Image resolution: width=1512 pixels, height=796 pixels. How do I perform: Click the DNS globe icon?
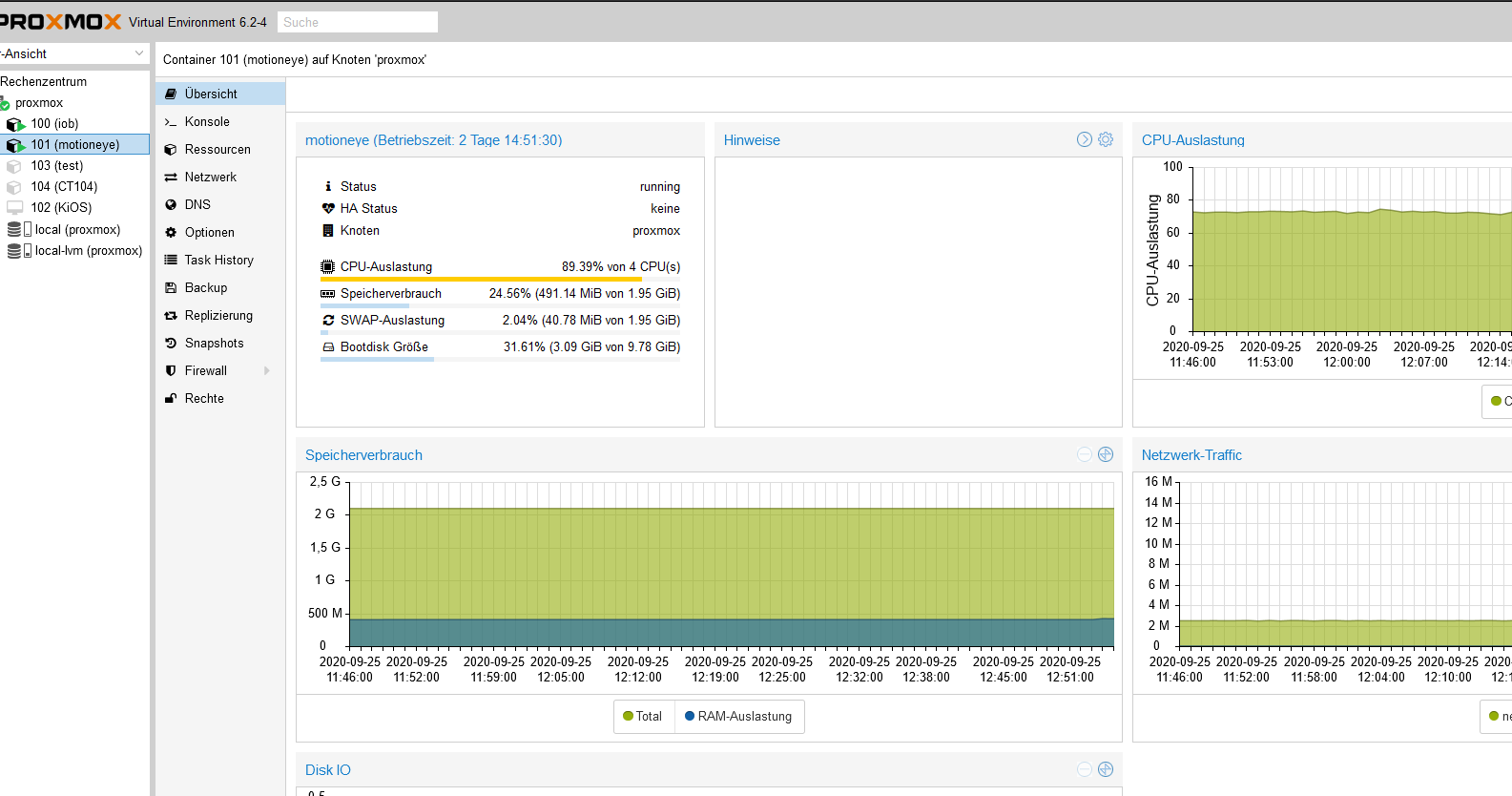(171, 204)
